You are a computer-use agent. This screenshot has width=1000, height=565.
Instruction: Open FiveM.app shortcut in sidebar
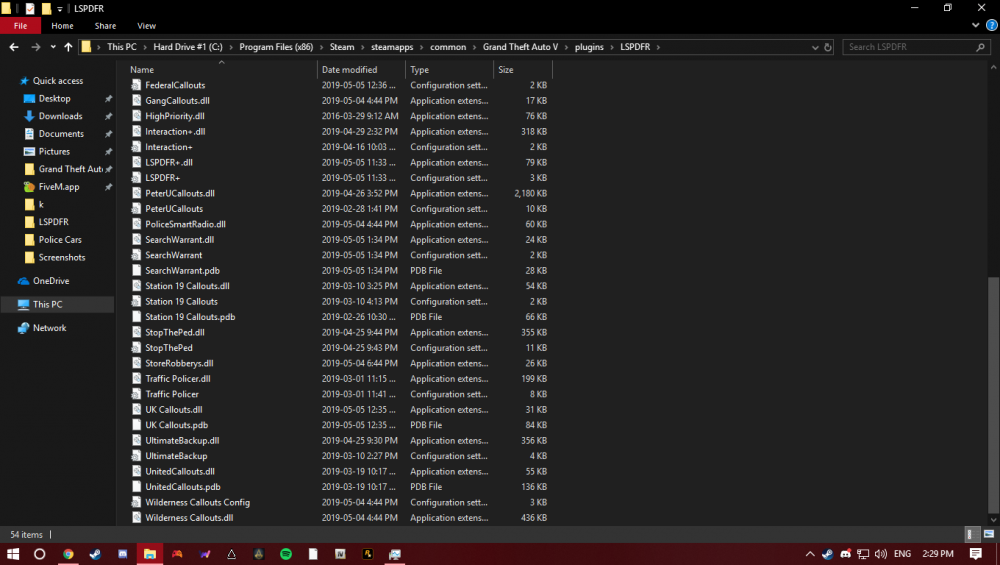tap(59, 187)
